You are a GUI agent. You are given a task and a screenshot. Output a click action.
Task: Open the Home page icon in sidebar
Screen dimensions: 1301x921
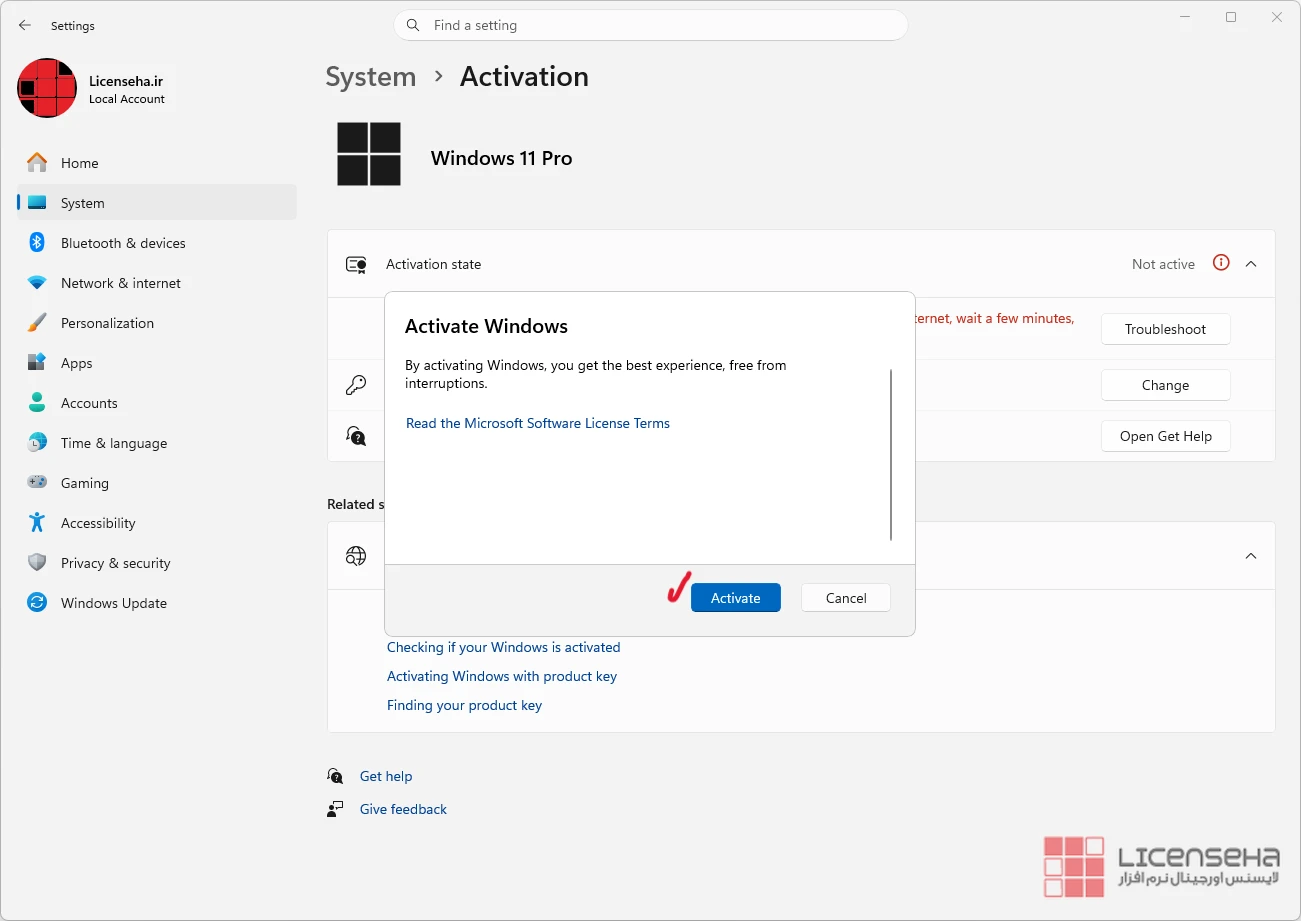[37, 163]
